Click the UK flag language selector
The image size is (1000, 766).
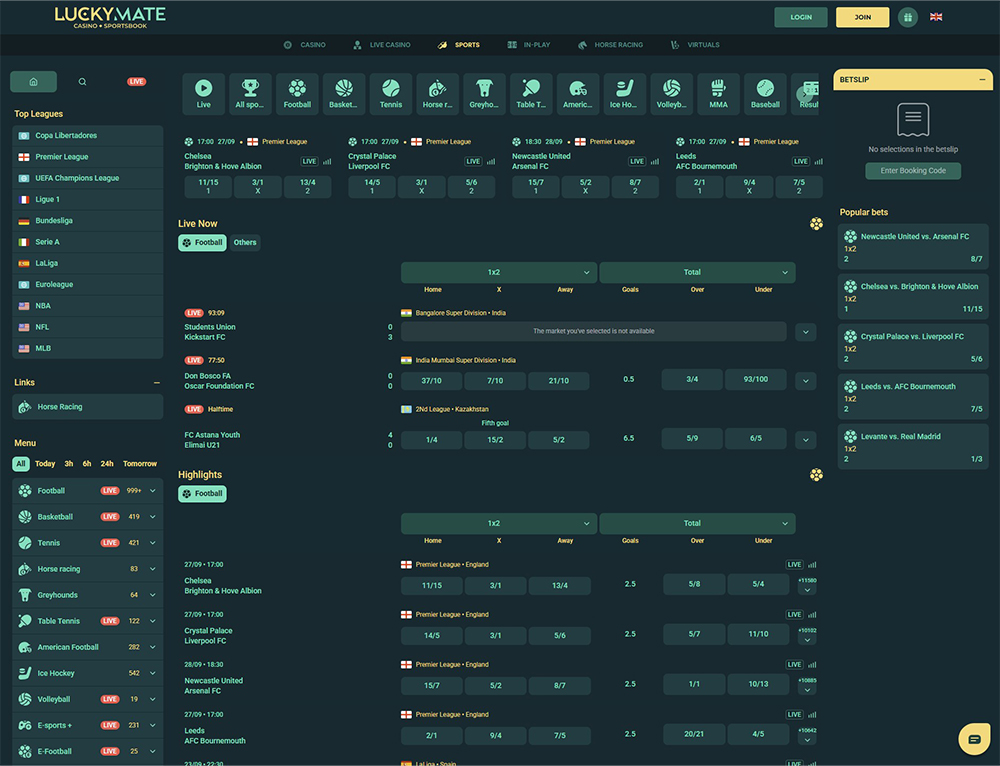[936, 17]
